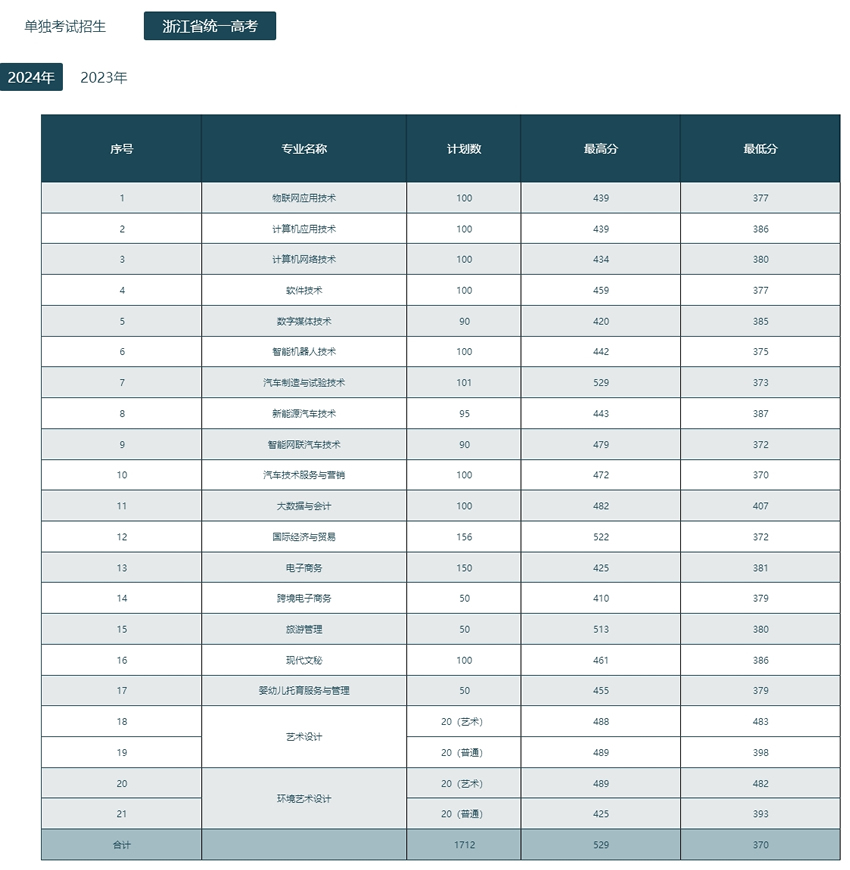Click the 软件技术 row name

304,290
